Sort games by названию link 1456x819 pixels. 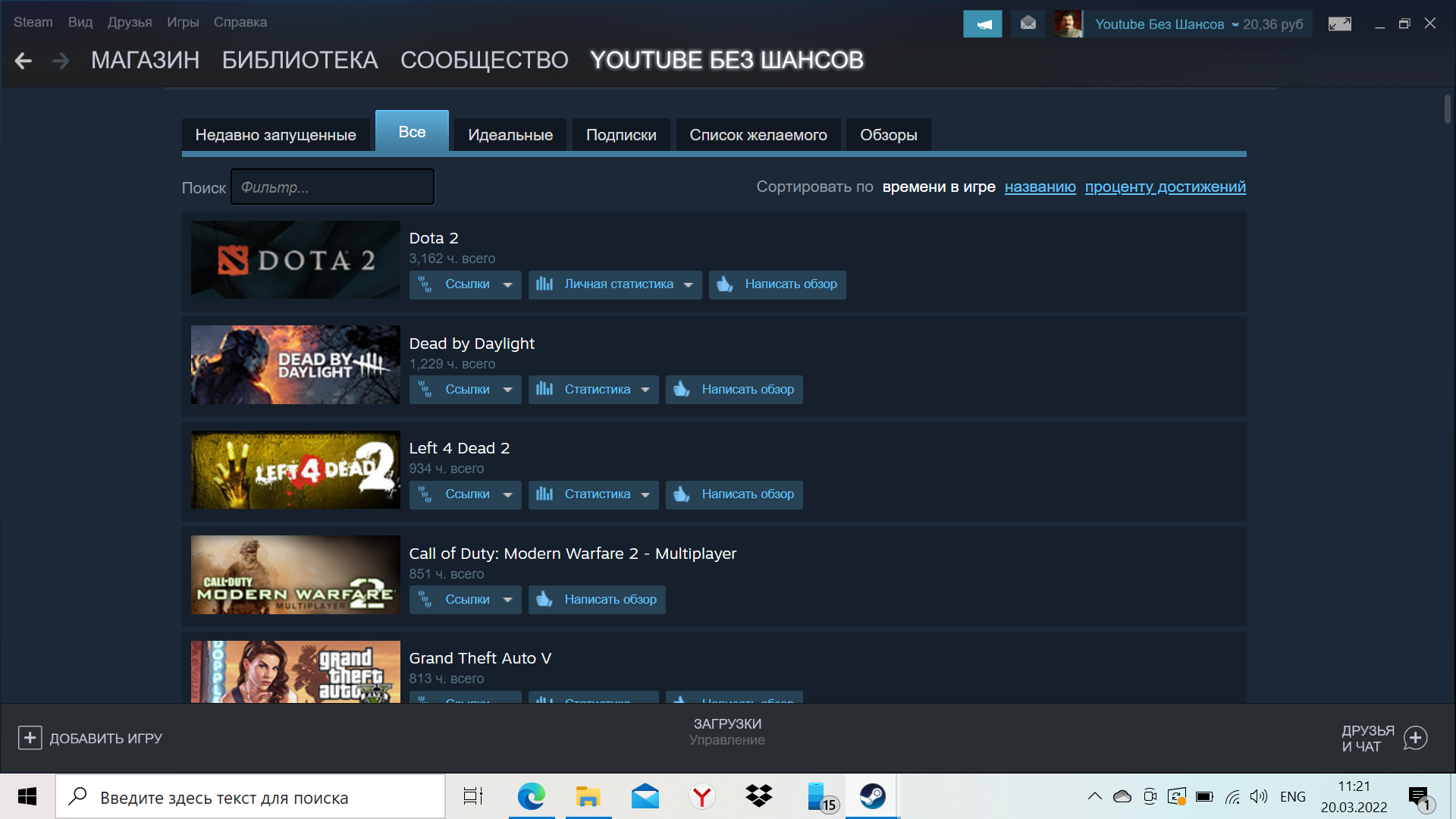[x=1040, y=187]
